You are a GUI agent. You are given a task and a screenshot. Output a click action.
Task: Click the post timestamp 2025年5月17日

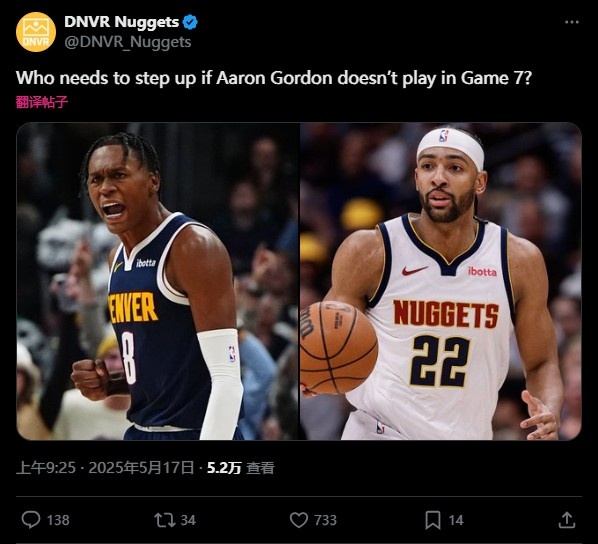(x=141, y=468)
